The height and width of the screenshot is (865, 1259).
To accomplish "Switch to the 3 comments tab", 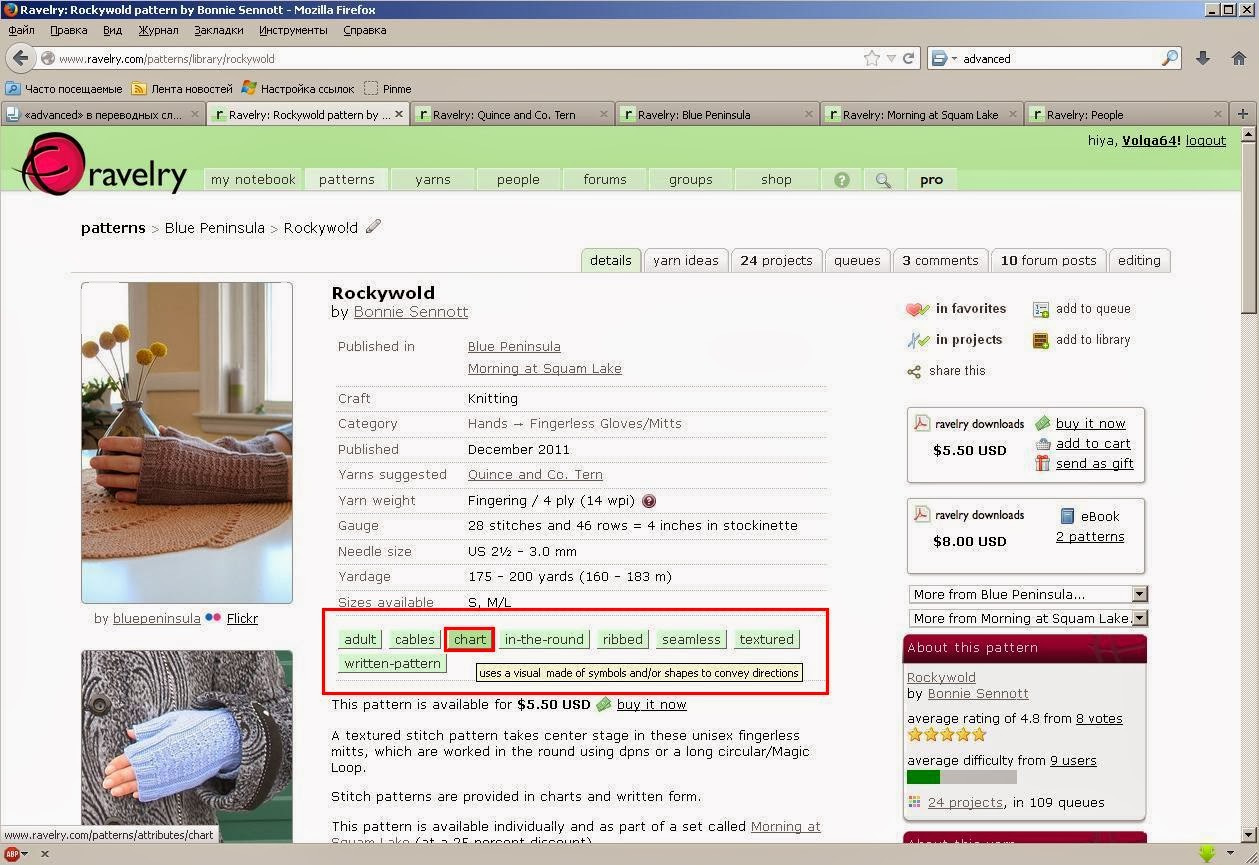I will click(940, 260).
